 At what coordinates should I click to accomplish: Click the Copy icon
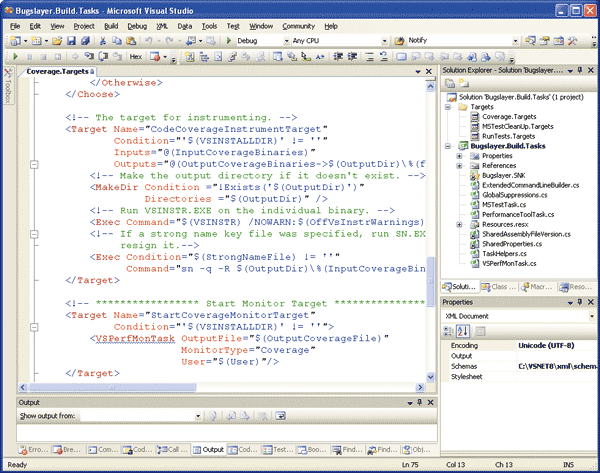tap(117, 41)
